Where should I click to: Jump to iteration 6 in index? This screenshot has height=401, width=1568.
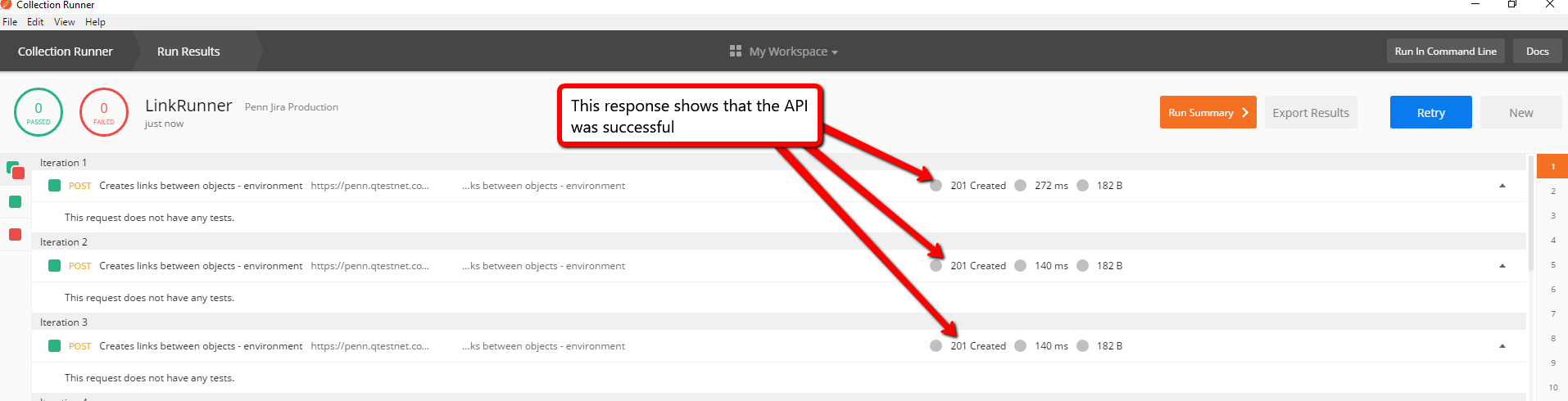click(1552, 289)
